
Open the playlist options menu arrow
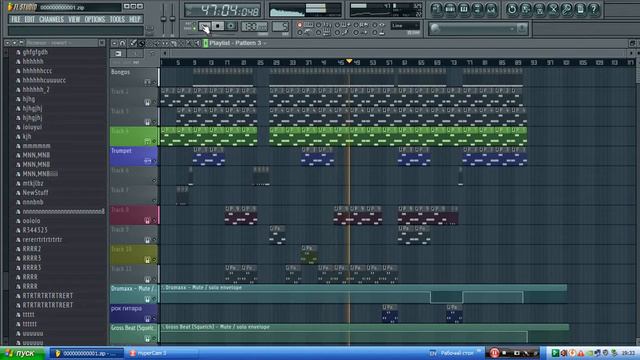click(x=115, y=43)
